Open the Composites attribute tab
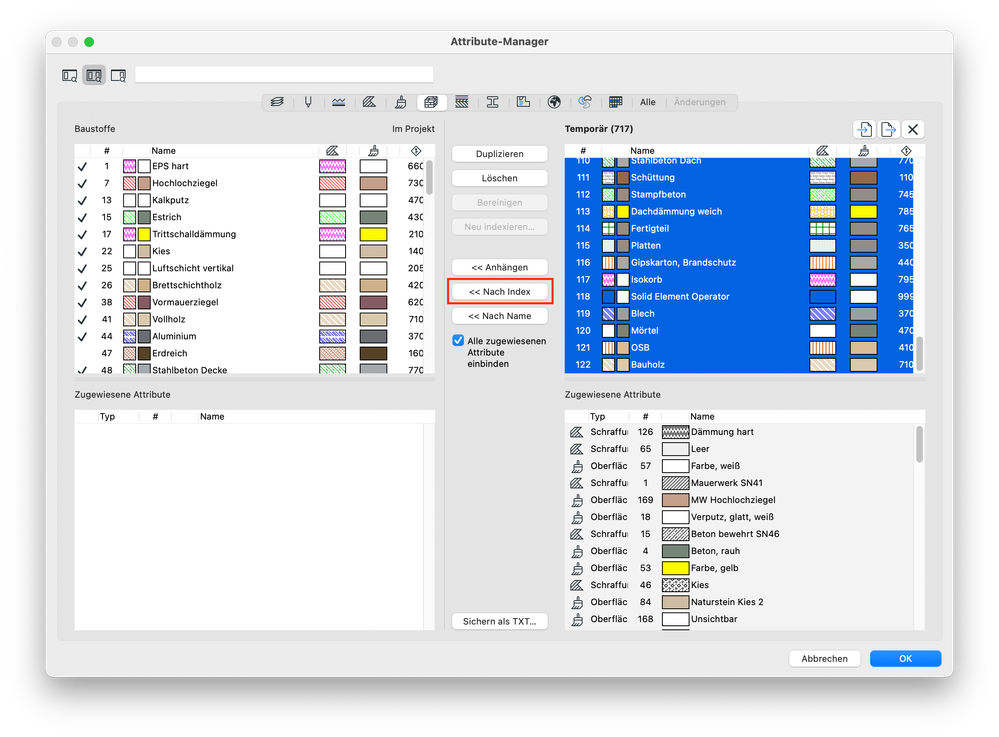The height and width of the screenshot is (737, 999). point(462,102)
